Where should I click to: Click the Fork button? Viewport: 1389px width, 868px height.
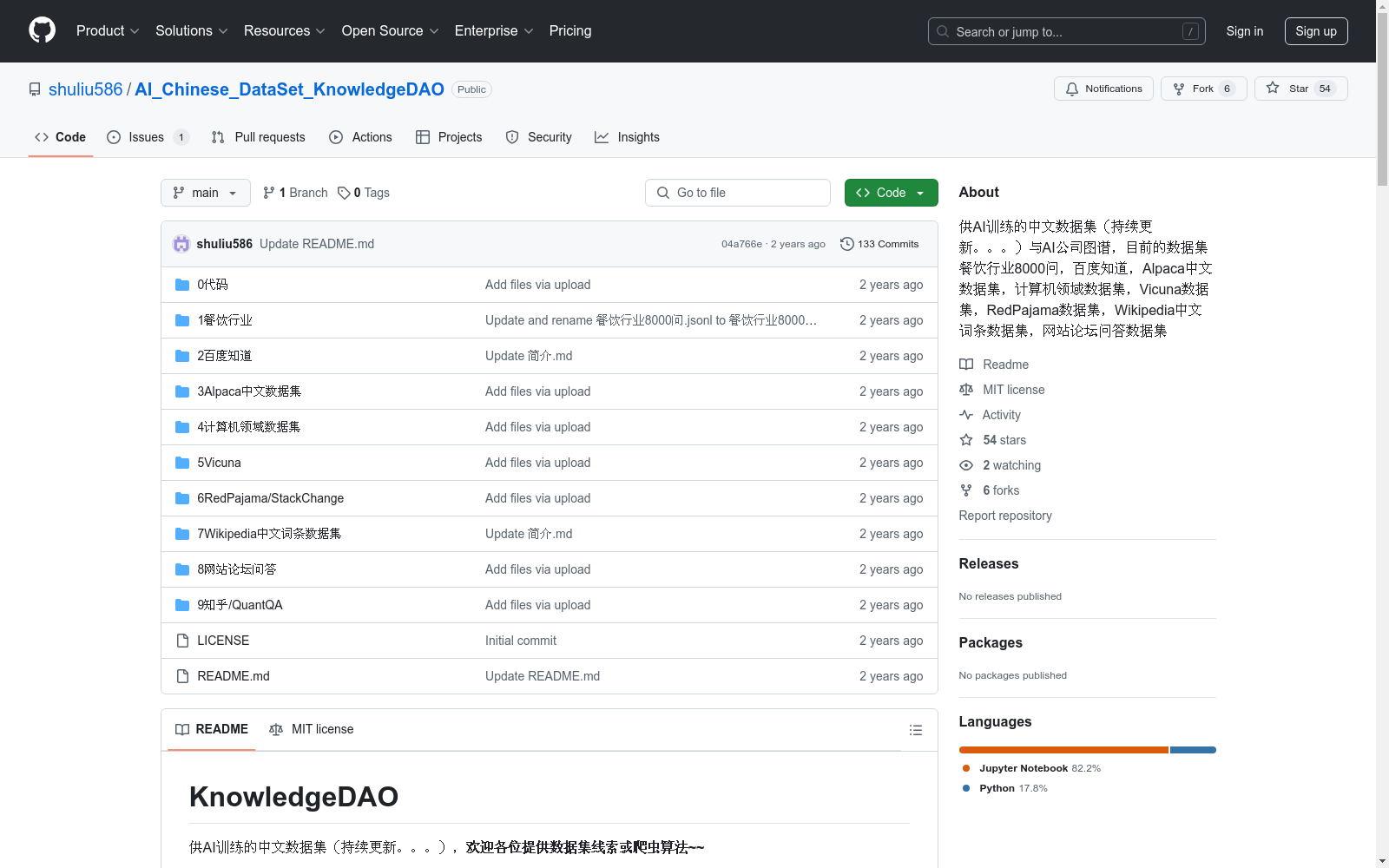click(1203, 89)
